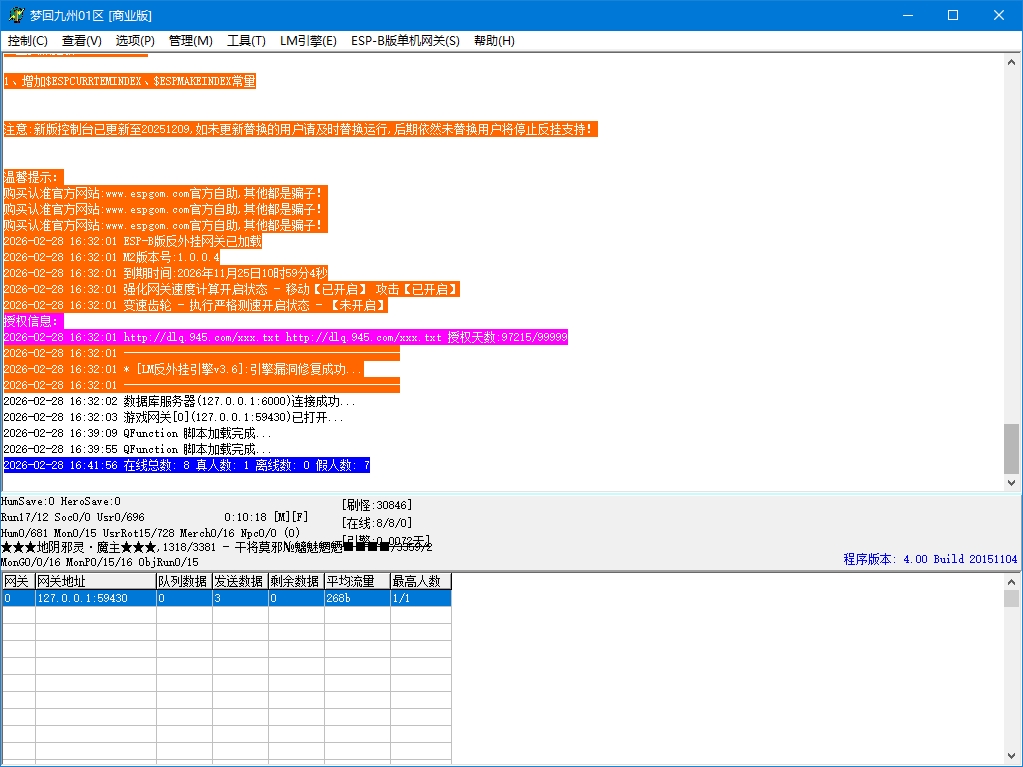Open the 工具(T) menu
1023x767 pixels.
(x=246, y=41)
